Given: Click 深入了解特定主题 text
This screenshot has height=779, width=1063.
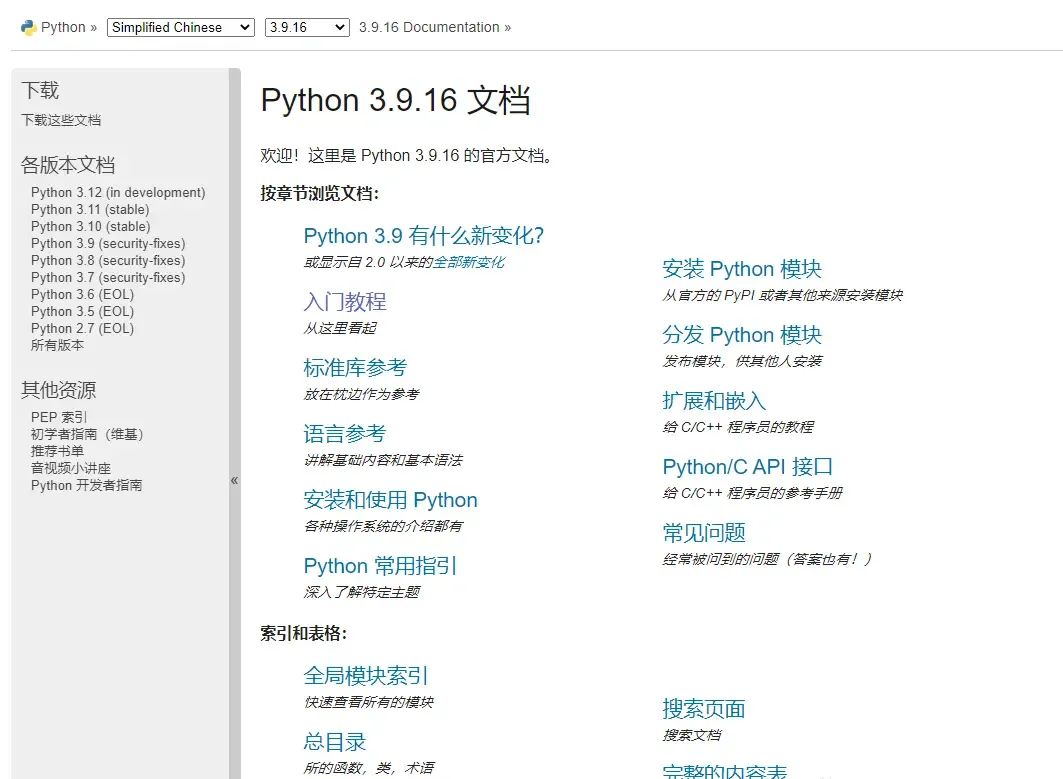Looking at the screenshot, I should tap(361, 592).
